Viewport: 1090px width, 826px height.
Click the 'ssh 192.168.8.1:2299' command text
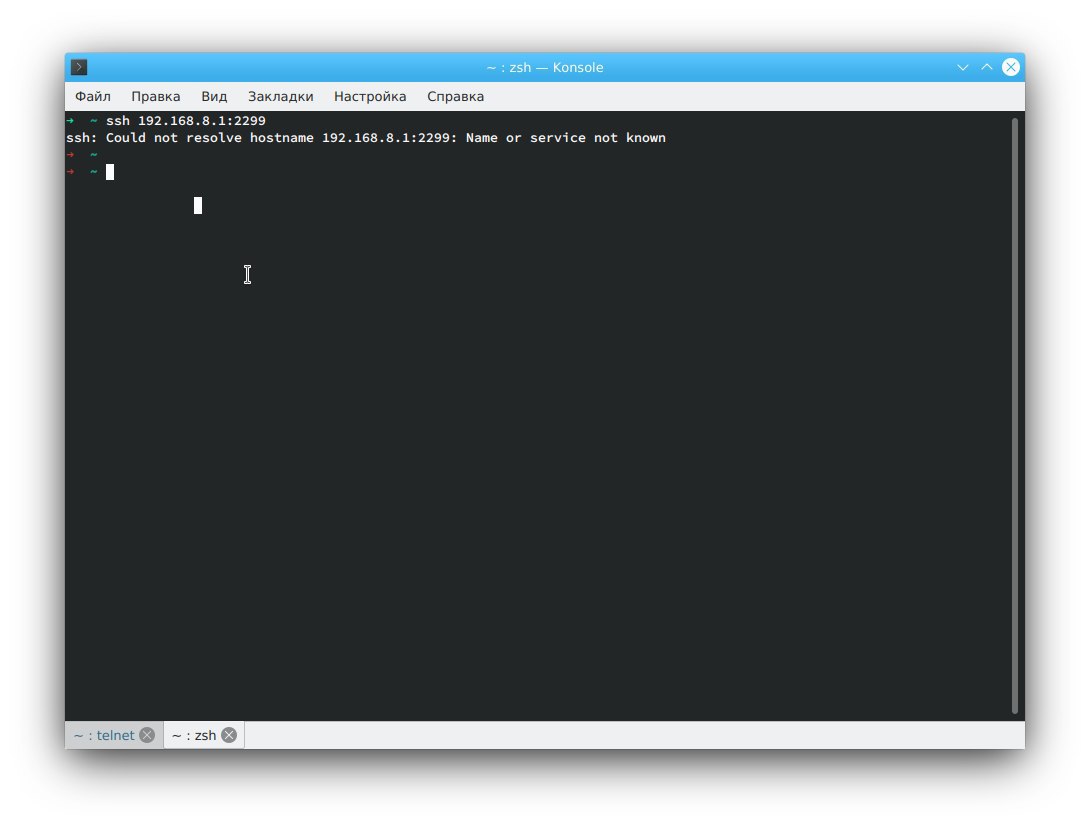tap(186, 121)
